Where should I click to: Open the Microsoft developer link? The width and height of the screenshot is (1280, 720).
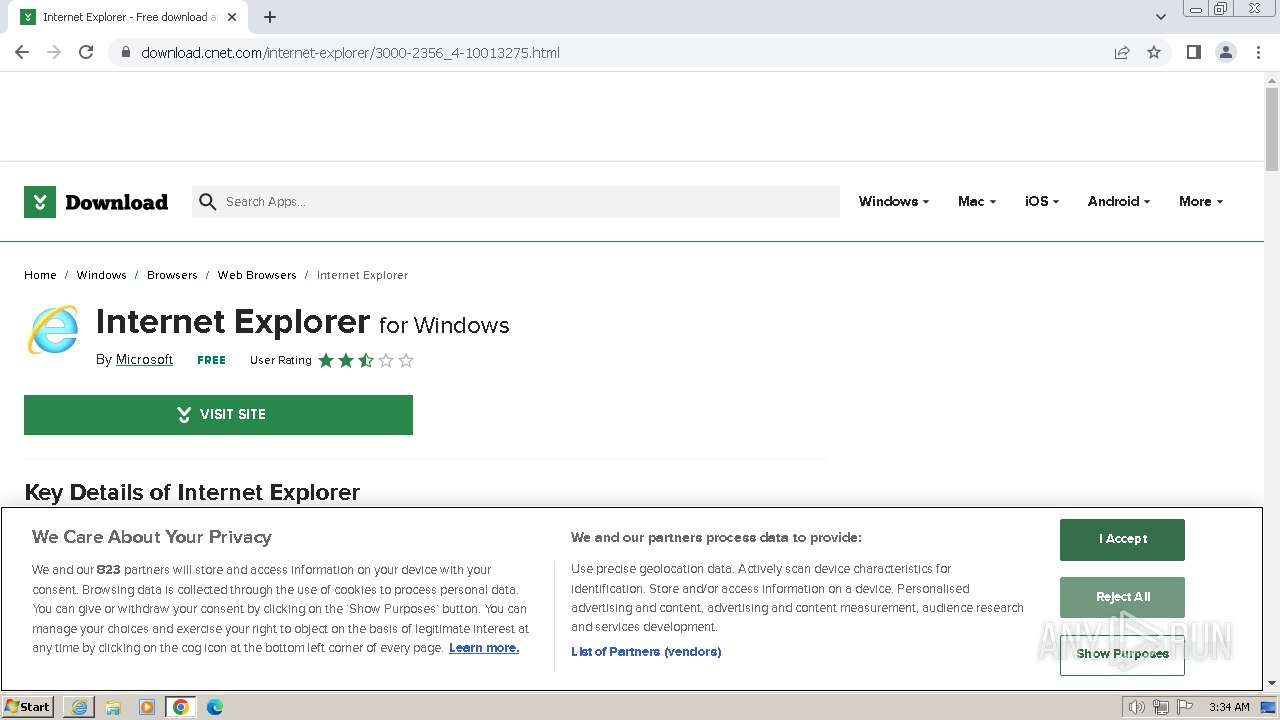point(144,360)
